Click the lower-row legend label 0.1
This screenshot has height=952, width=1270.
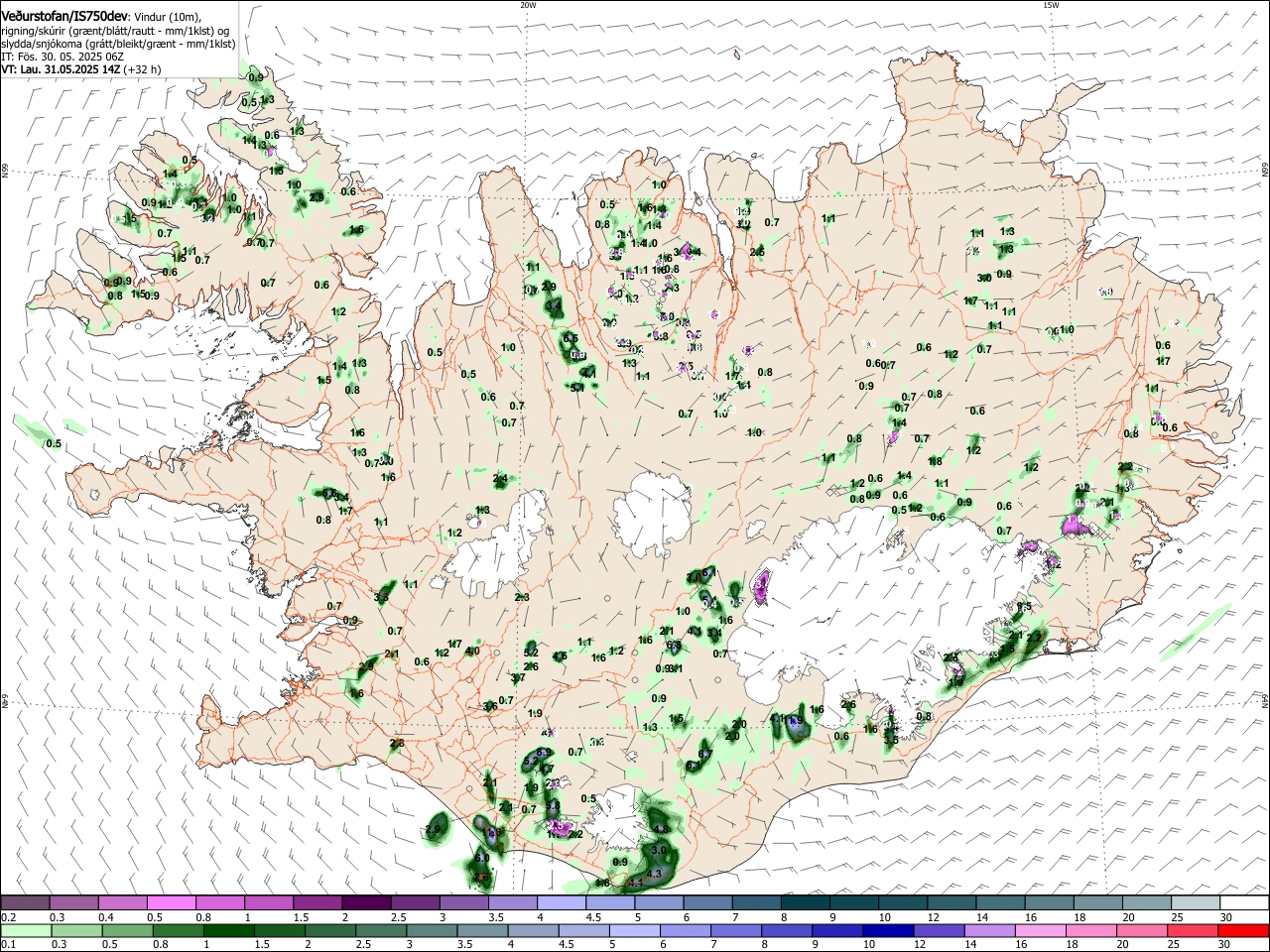[x=7, y=944]
